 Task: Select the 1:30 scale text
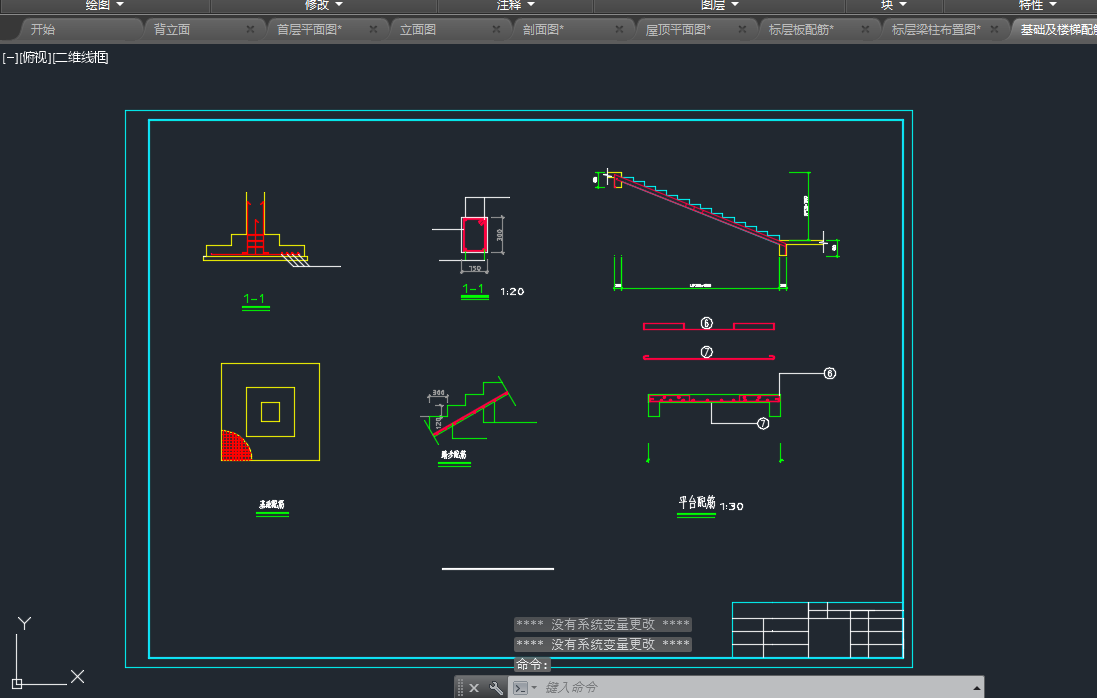pos(732,506)
